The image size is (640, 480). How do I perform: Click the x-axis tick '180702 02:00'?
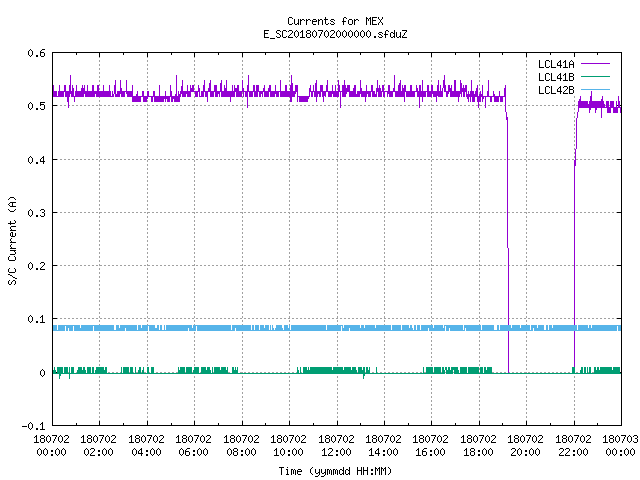[x=98, y=445]
